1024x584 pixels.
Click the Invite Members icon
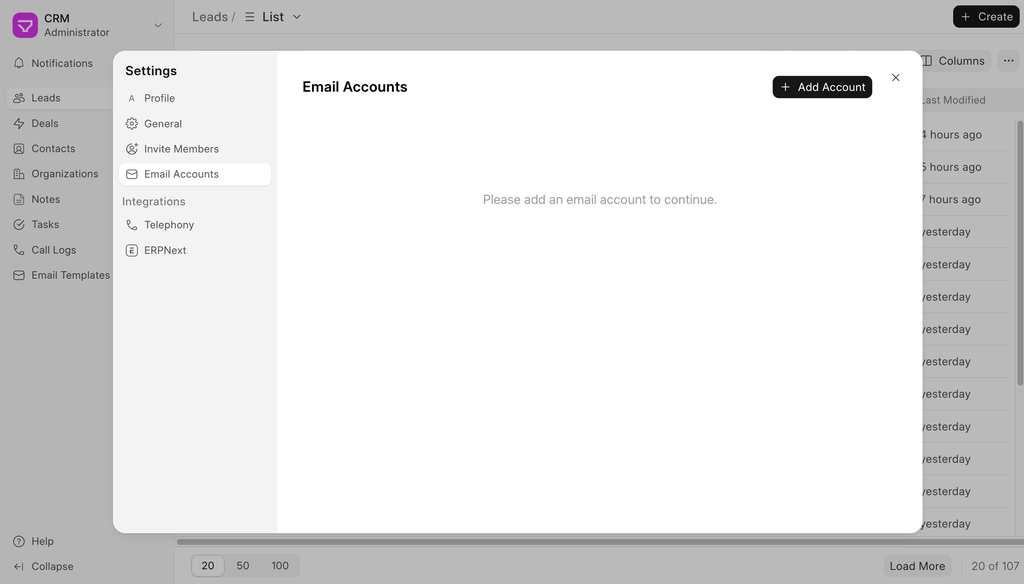[132, 149]
